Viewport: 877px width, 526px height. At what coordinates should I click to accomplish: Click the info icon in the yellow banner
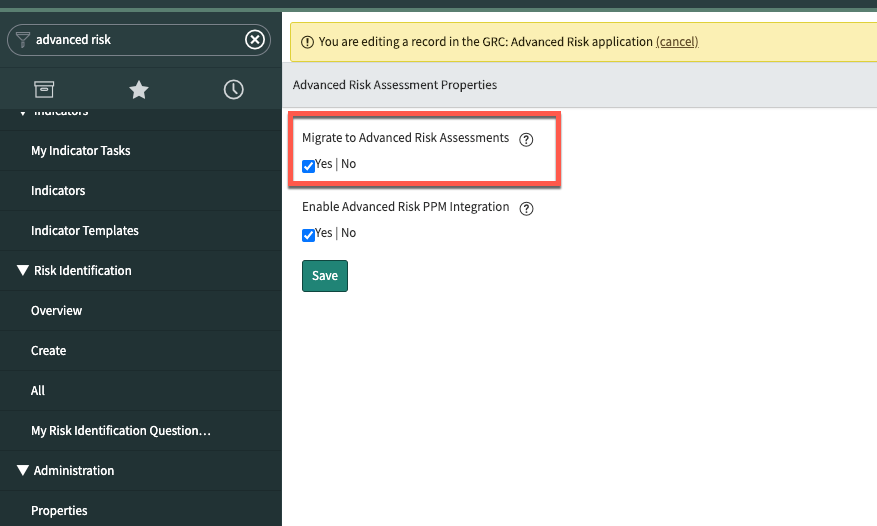307,42
